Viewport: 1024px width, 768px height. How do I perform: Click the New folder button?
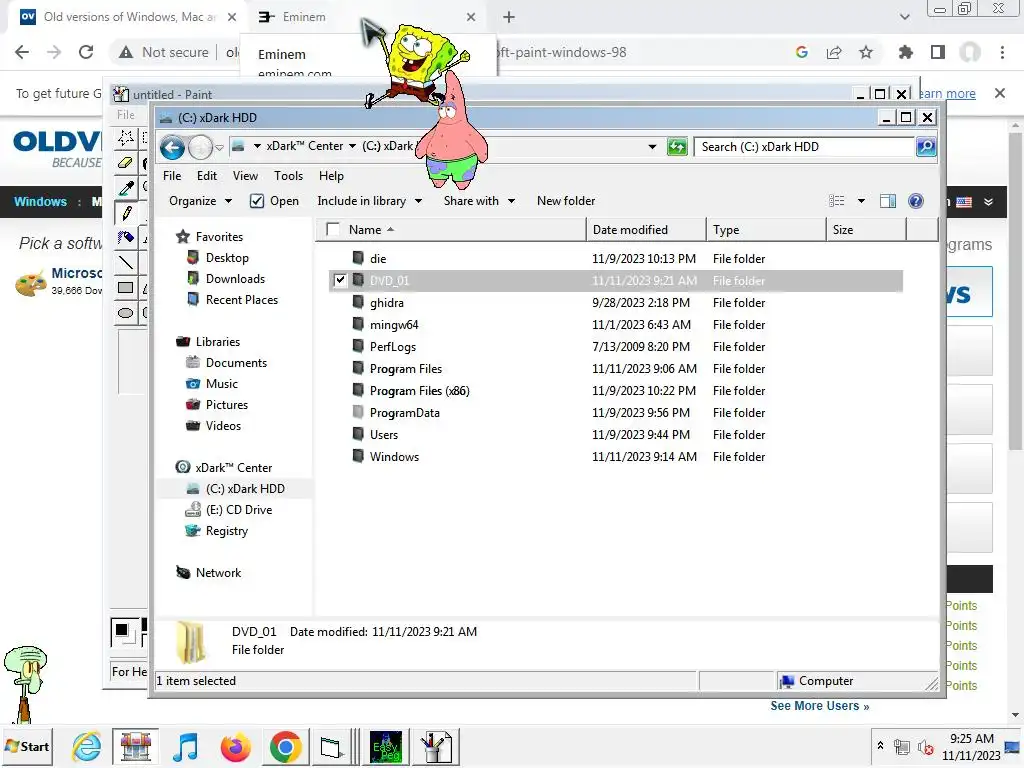click(x=566, y=201)
